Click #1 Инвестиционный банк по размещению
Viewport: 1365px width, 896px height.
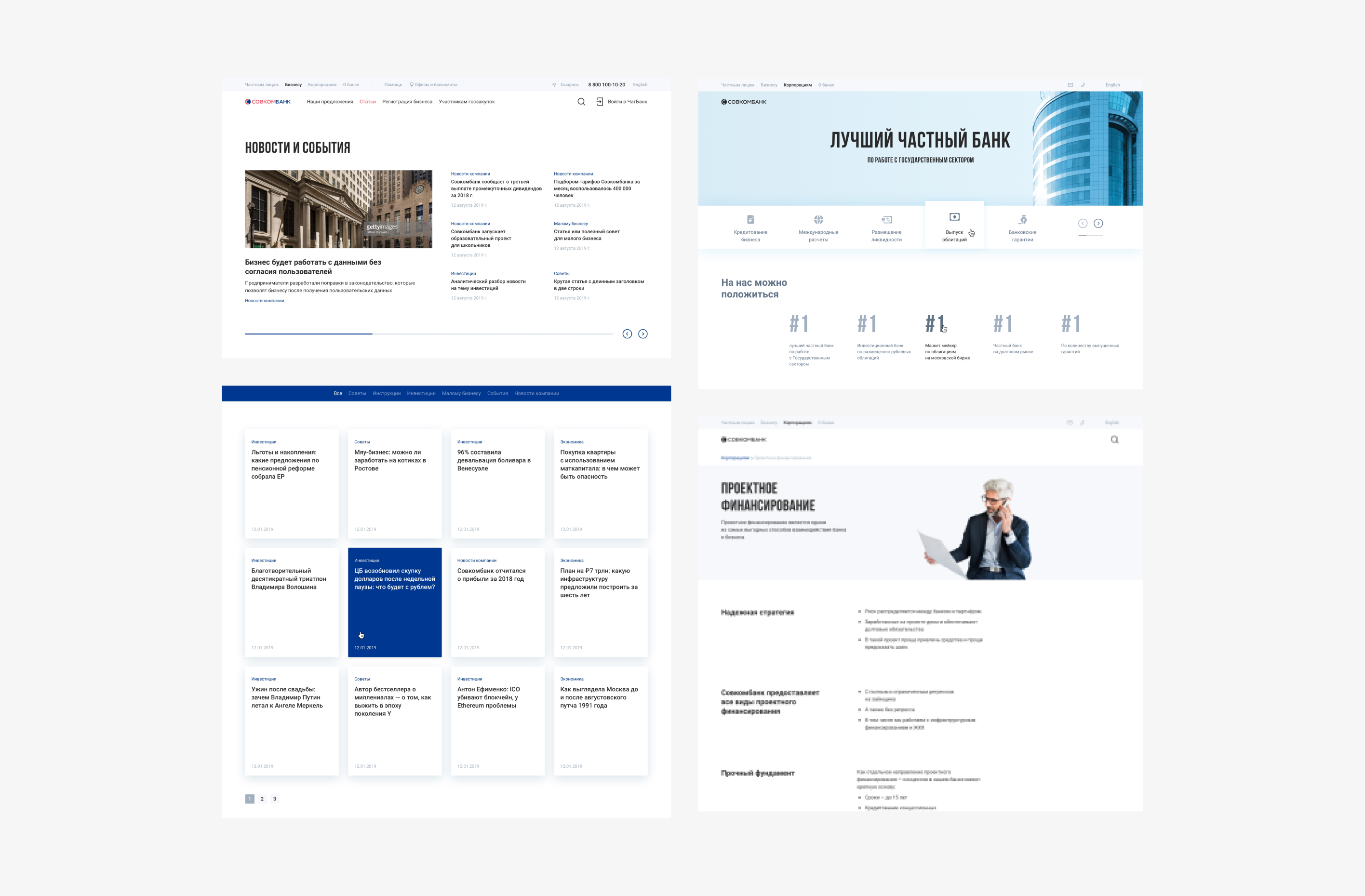(883, 337)
